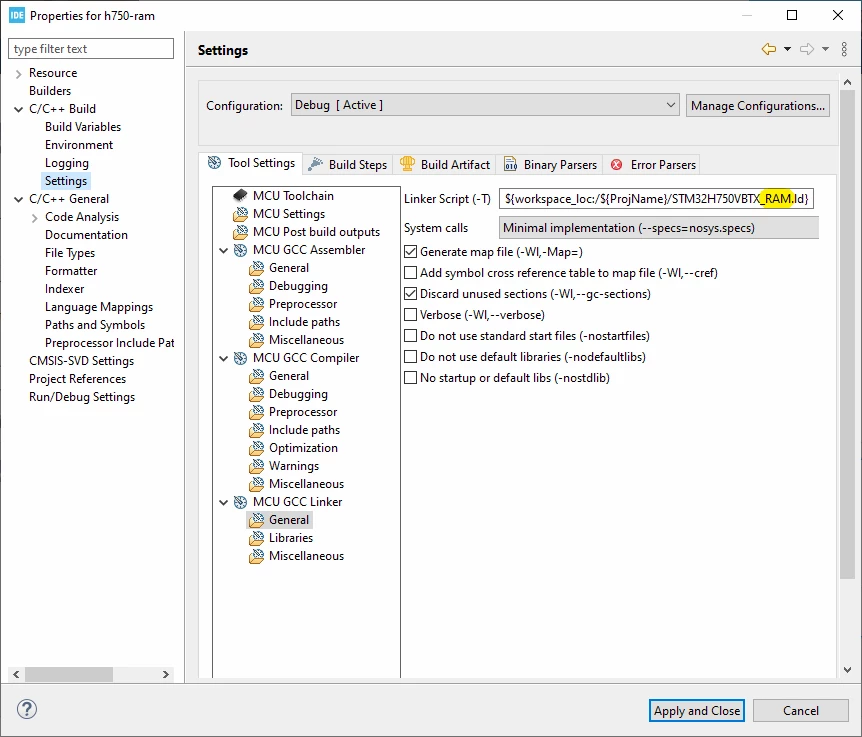This screenshot has height=737, width=862.
Task: Collapse the C/C++ General node
Action: [18, 200]
